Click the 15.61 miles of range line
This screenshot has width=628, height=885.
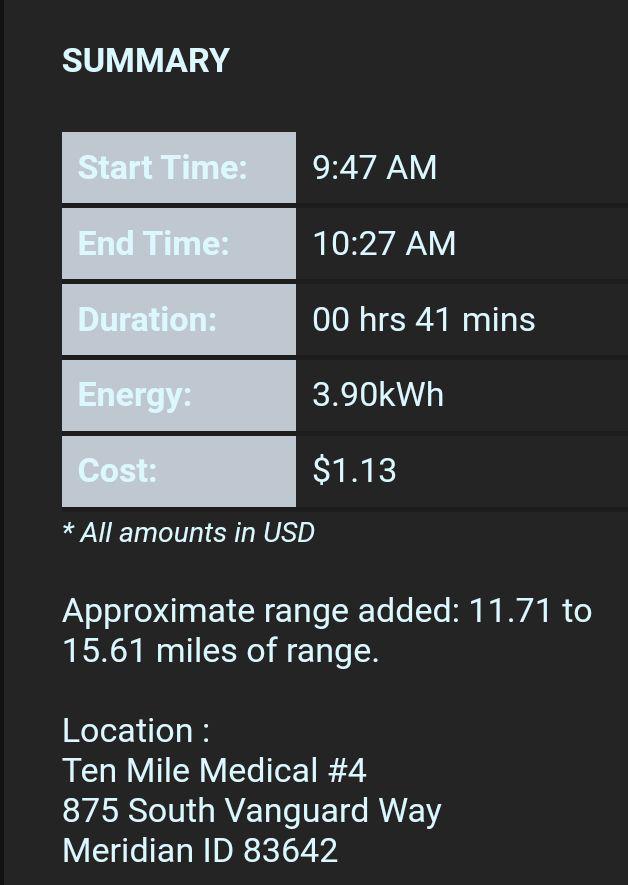coord(220,651)
